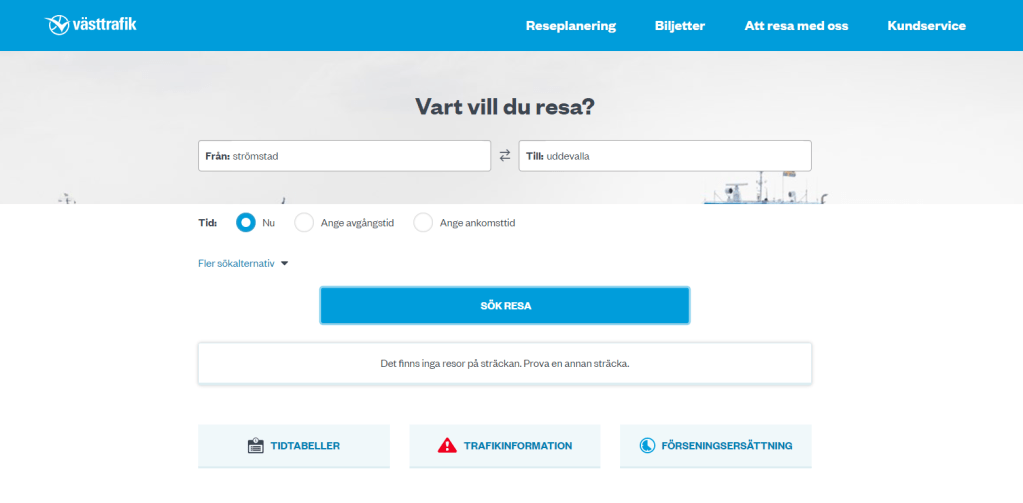Open the Att resa med oss menu

[x=796, y=26]
